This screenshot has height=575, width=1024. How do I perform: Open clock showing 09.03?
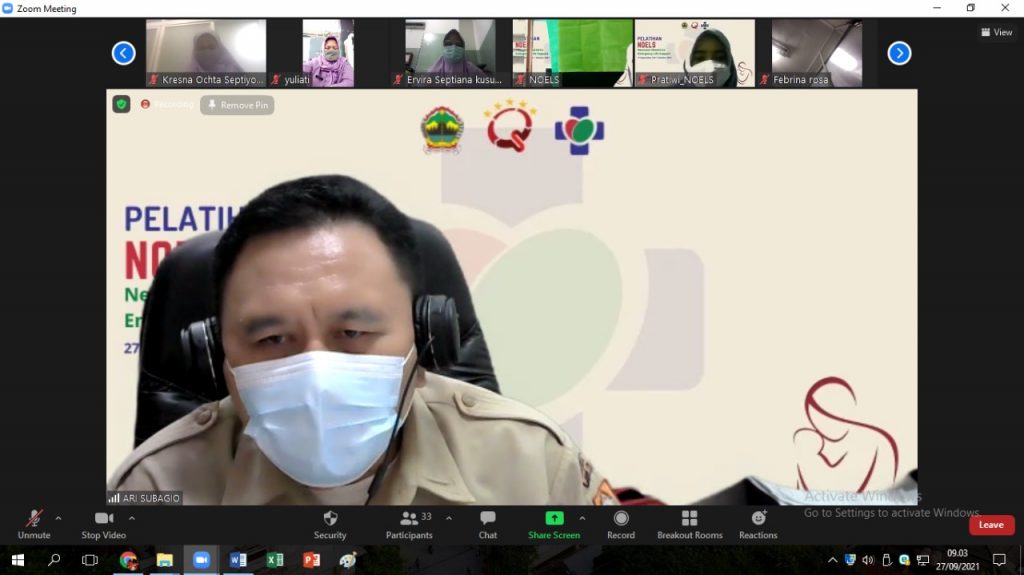(957, 560)
